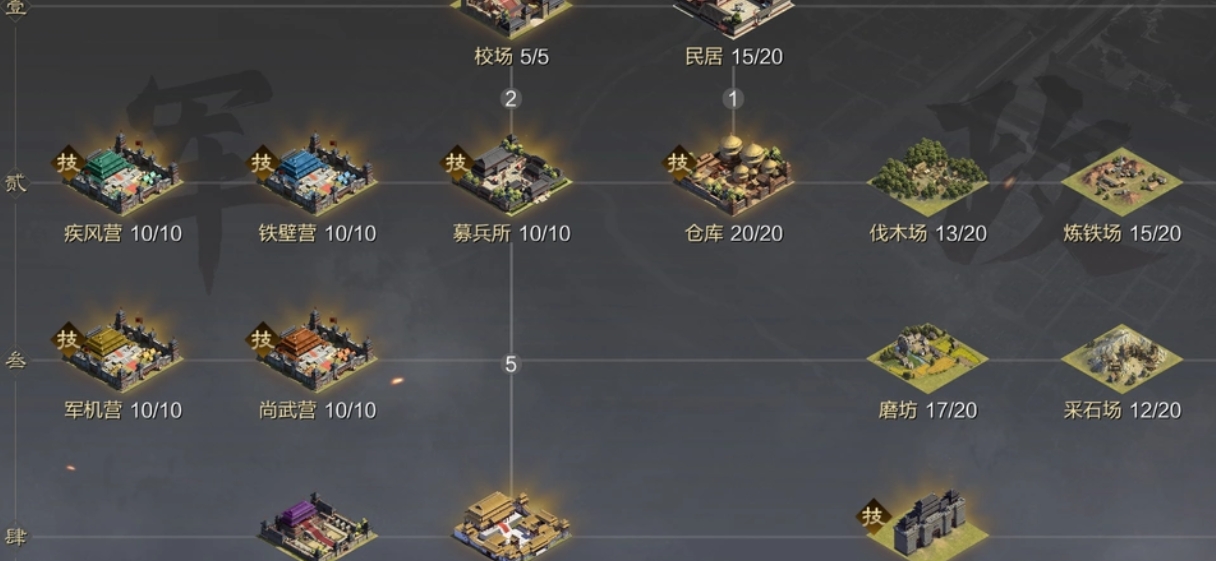The width and height of the screenshot is (1216, 561).
Task: Click the 技 badge on the city gate
Action: (x=872, y=516)
